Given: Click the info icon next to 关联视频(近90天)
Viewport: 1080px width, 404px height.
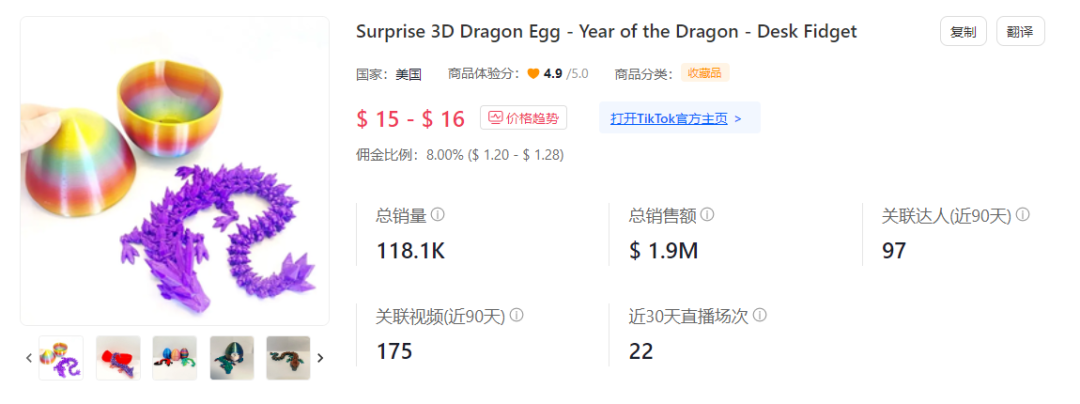Looking at the screenshot, I should (x=516, y=315).
